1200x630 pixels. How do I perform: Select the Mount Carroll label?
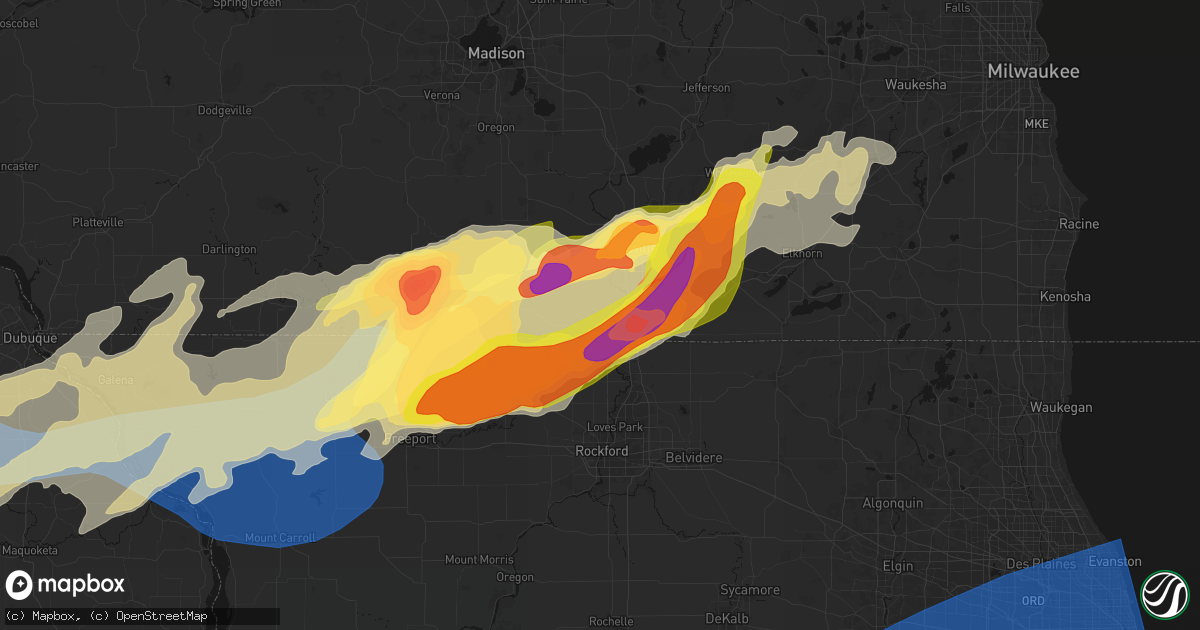point(280,538)
